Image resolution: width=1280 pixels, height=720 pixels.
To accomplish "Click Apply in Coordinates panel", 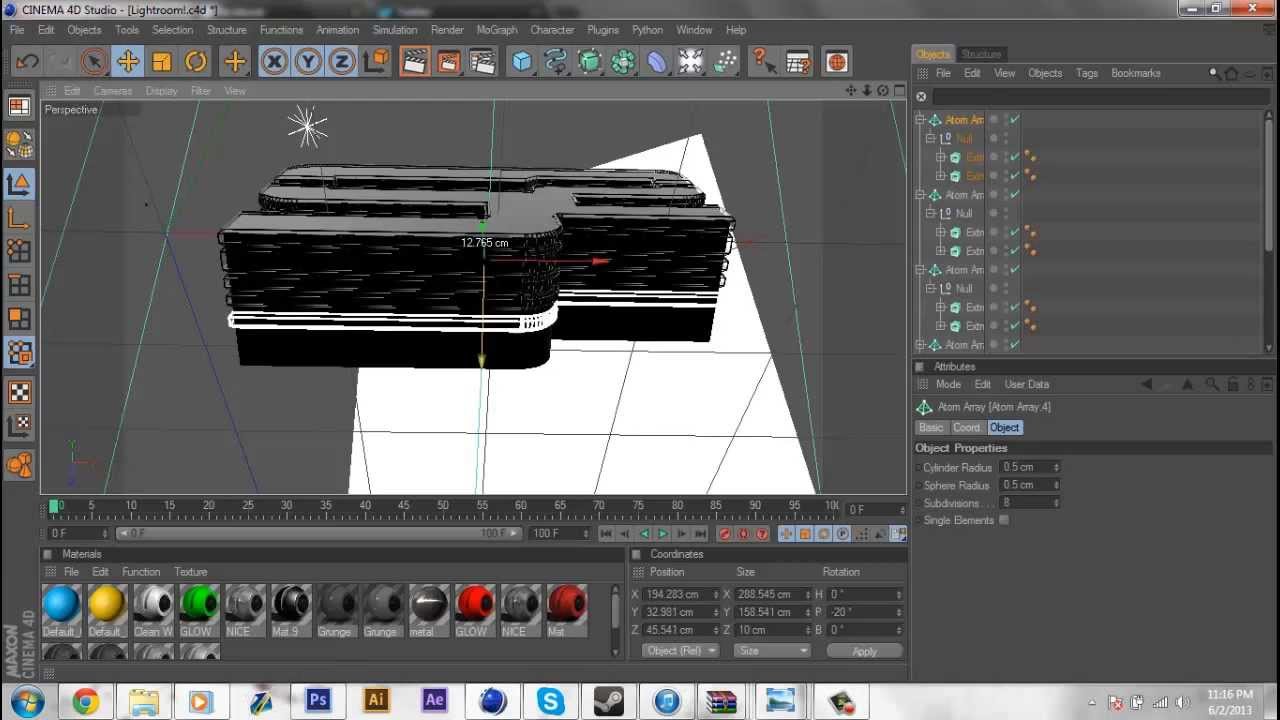I will pyautogui.click(x=864, y=651).
